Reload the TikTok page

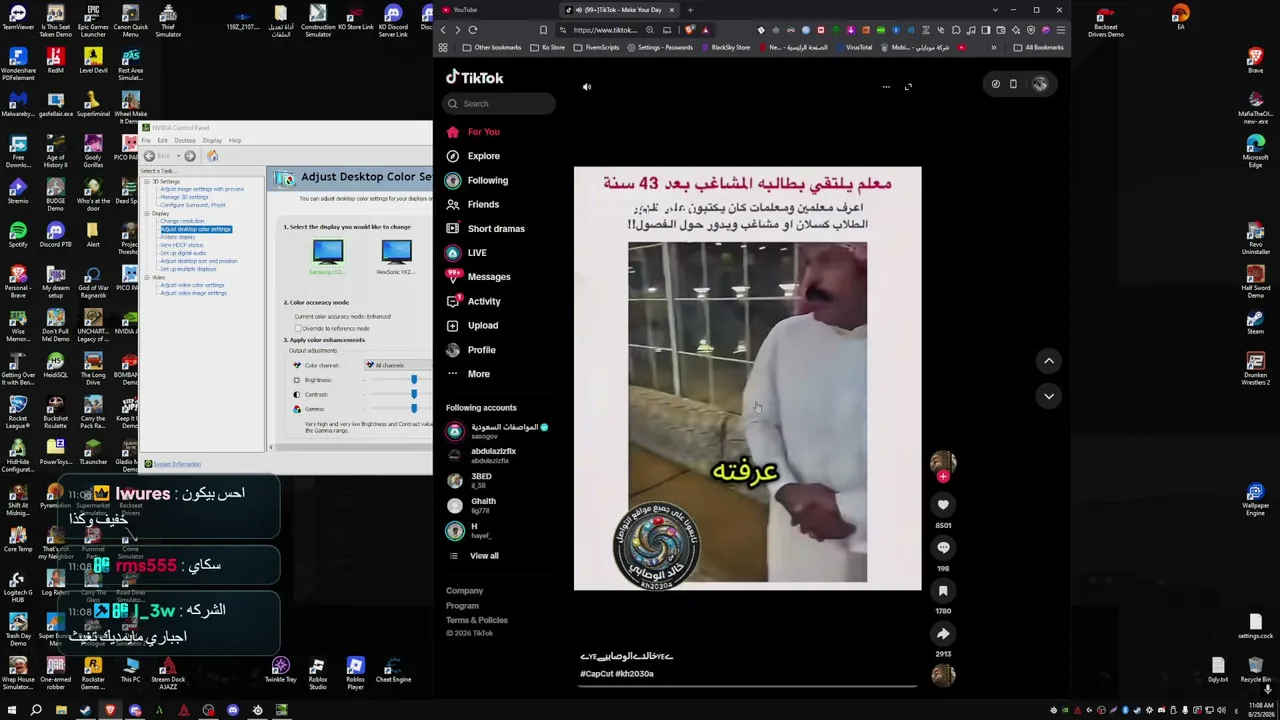473,30
